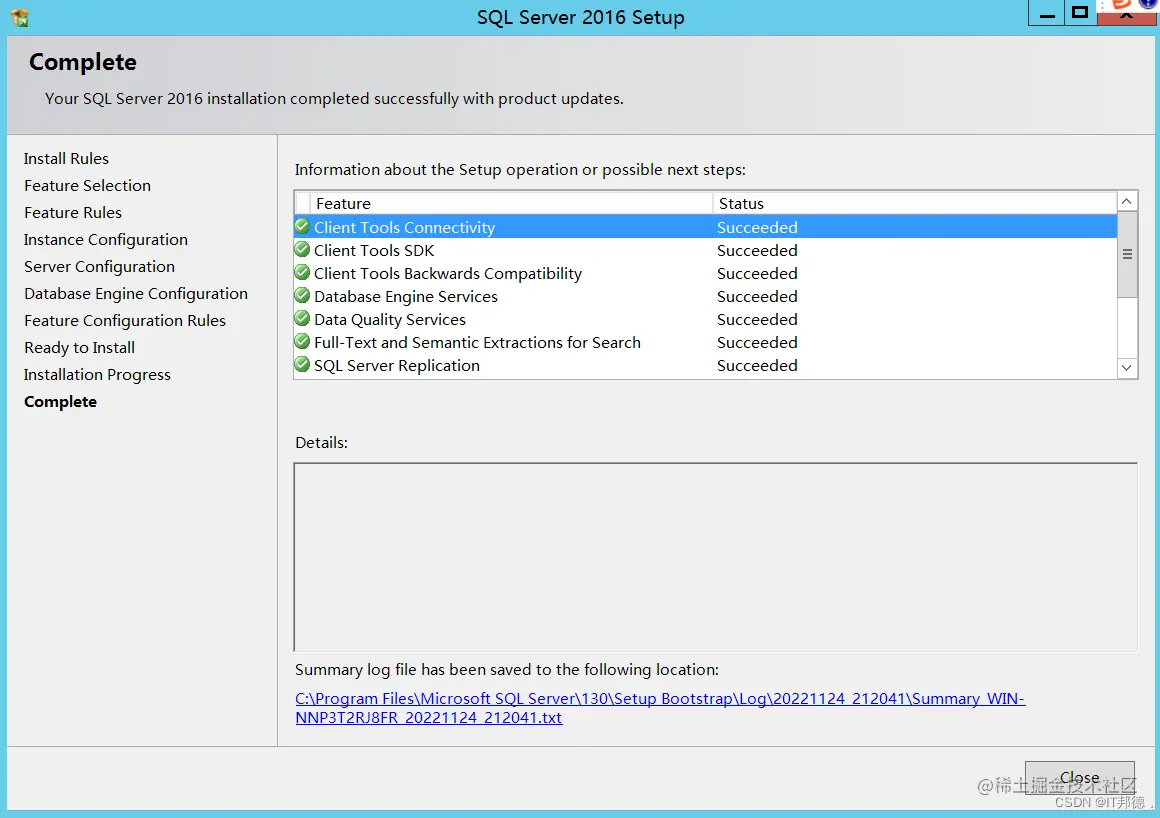1160x818 pixels.
Task: Open the summary log file link
Action: [660, 708]
